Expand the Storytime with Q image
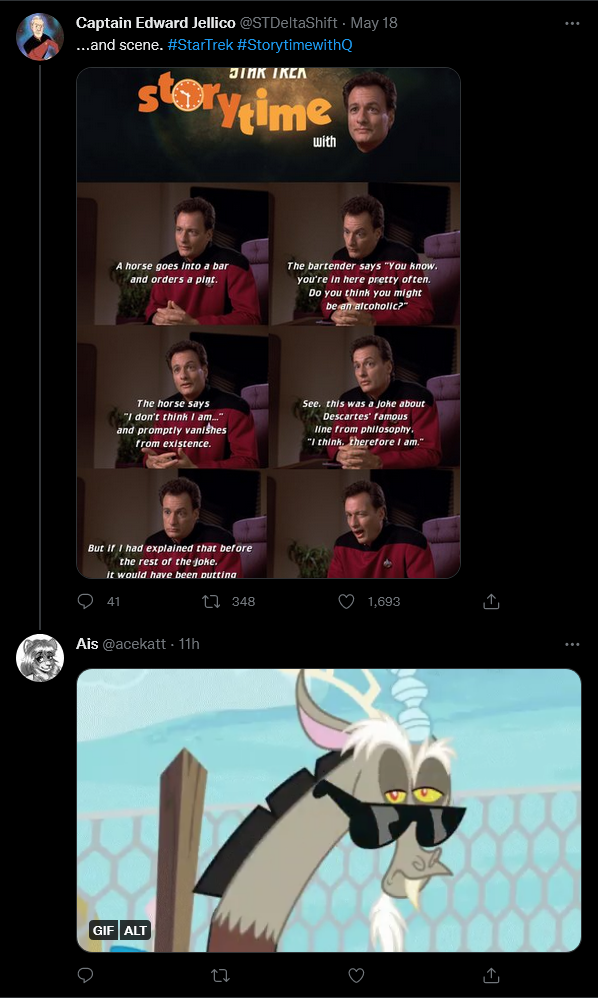The image size is (598, 998). click(268, 323)
